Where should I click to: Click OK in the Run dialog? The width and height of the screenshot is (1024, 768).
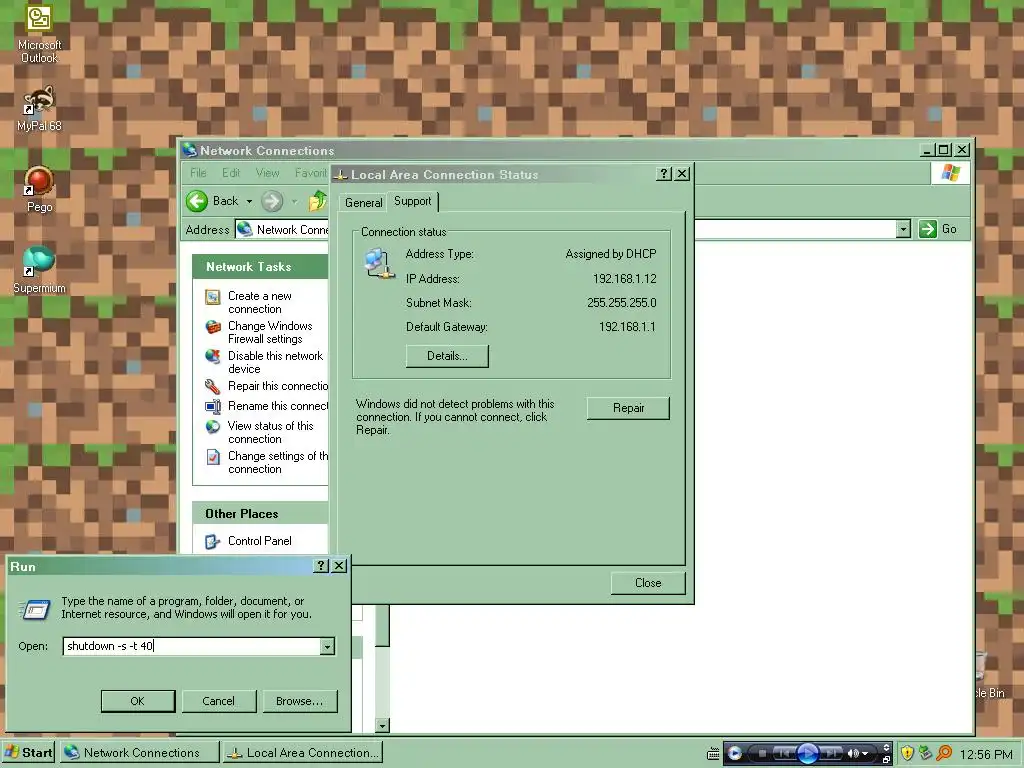pos(138,701)
